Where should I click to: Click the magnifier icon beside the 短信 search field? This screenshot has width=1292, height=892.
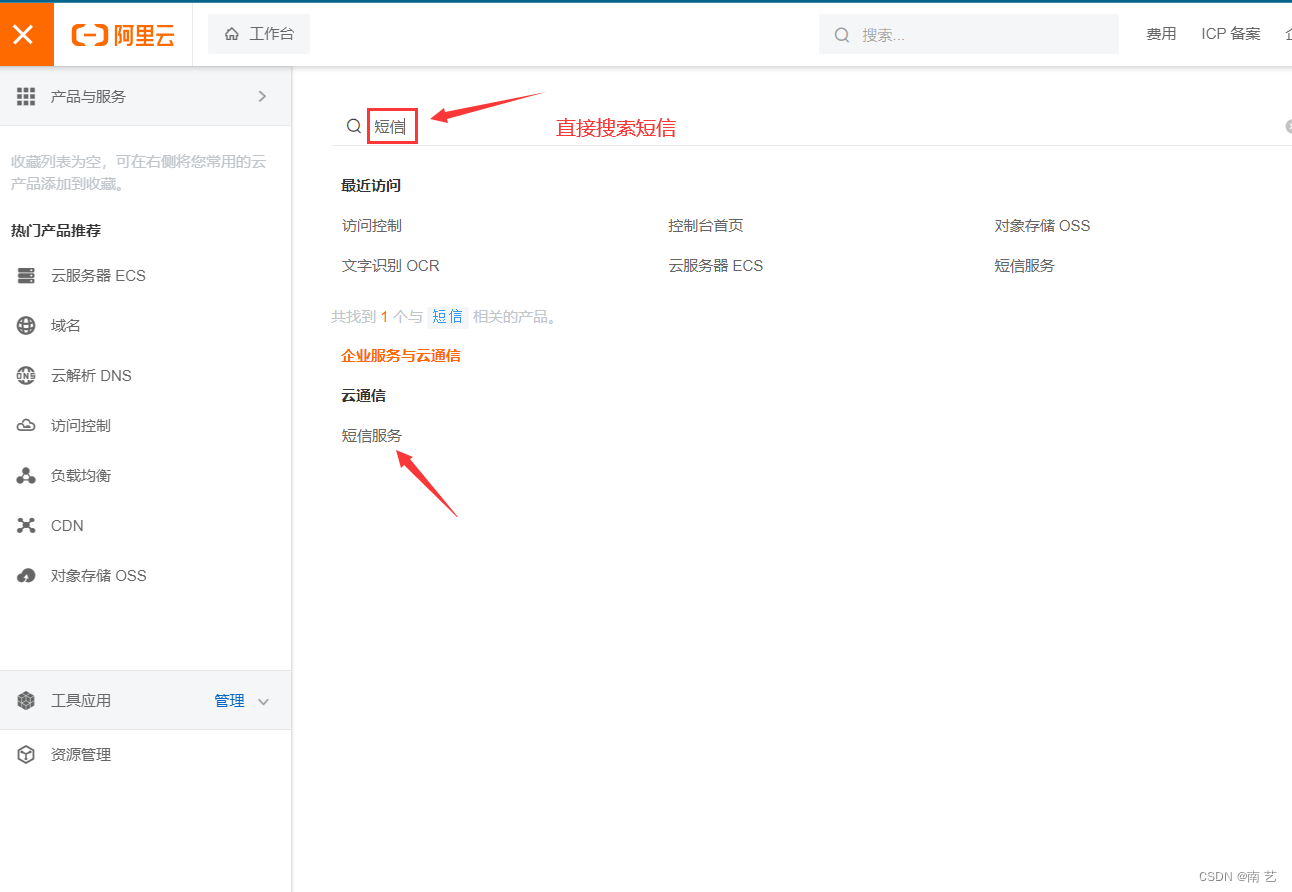354,126
